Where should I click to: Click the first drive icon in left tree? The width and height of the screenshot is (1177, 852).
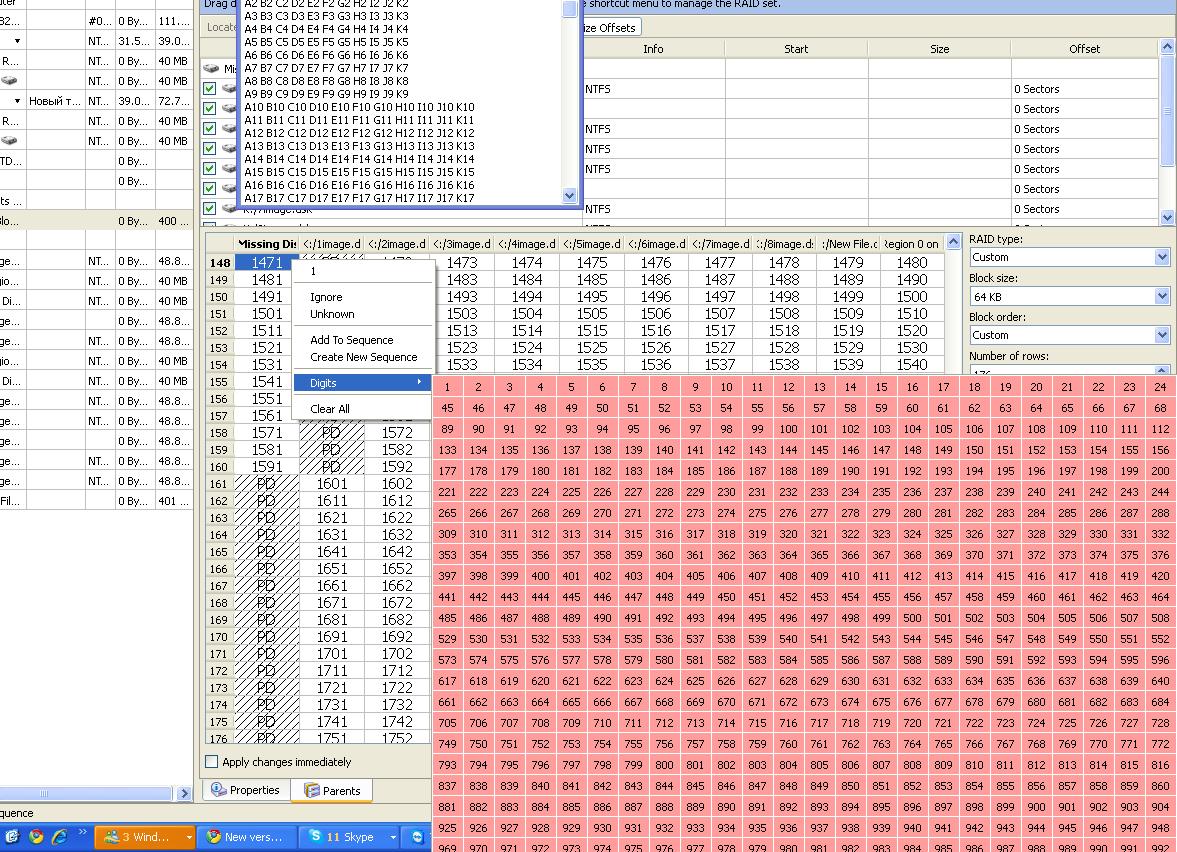pyautogui.click(x=9, y=80)
